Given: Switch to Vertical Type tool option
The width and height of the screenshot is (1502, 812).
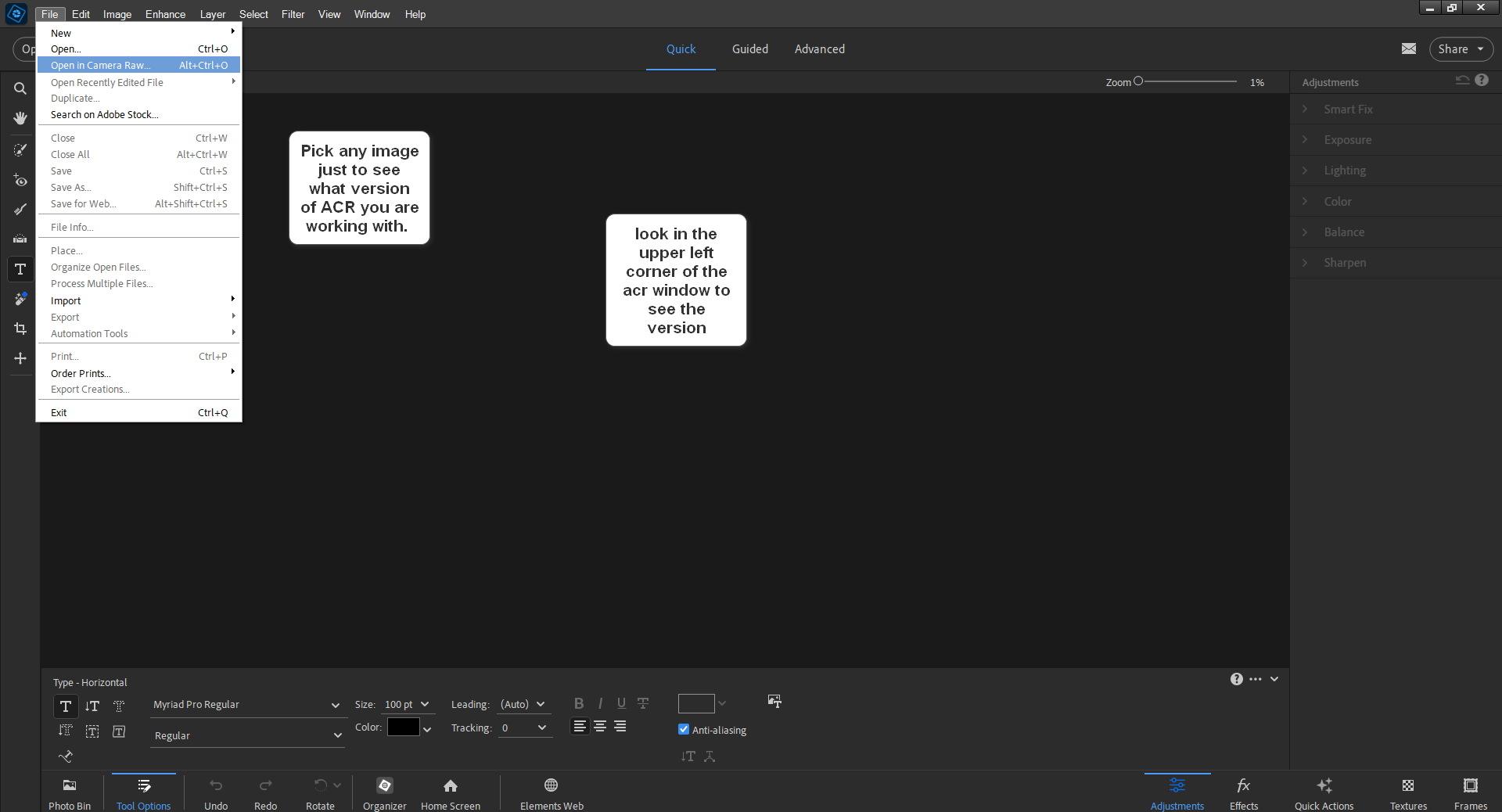Looking at the screenshot, I should [x=92, y=706].
